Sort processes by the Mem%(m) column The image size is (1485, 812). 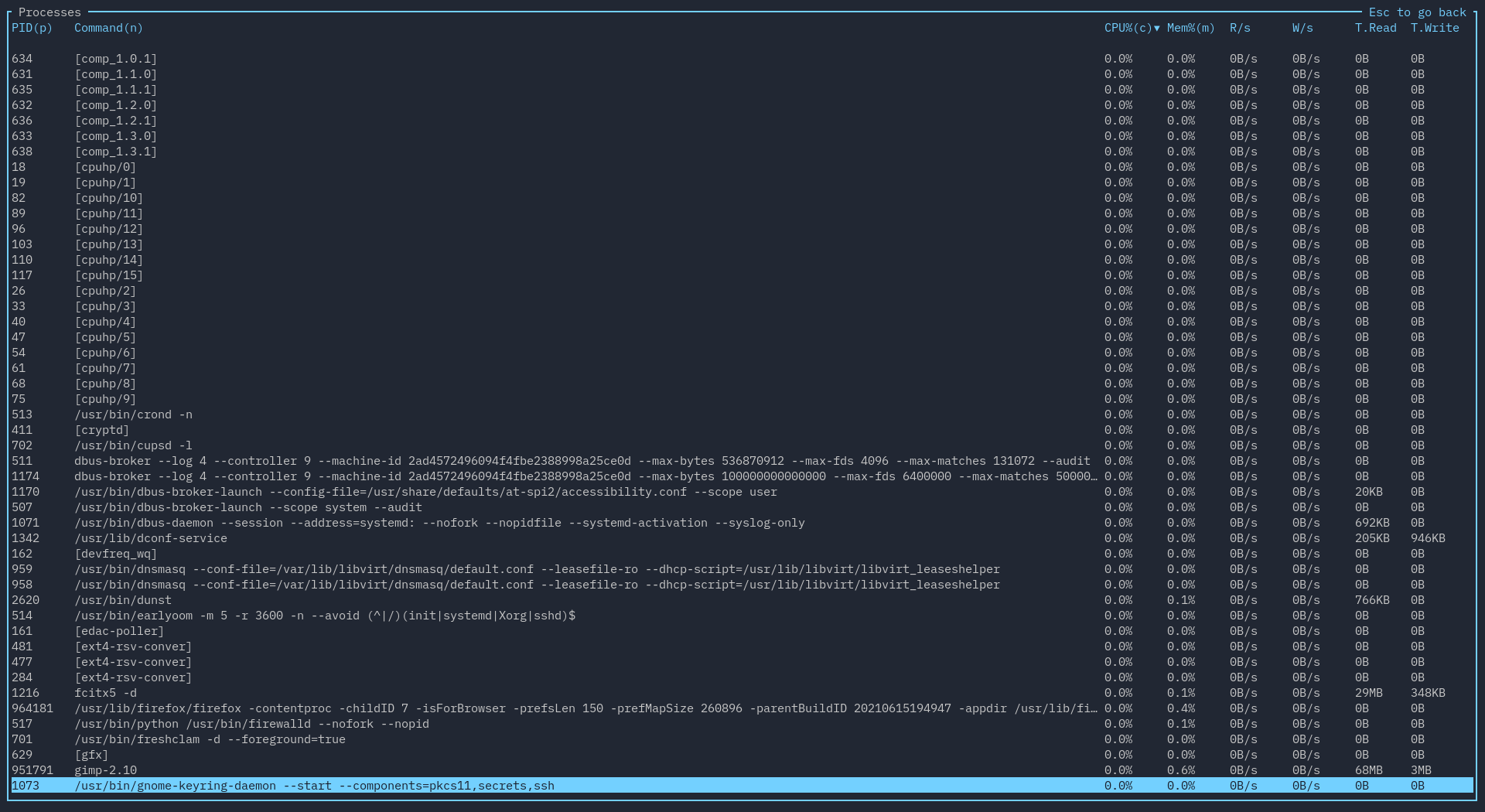coord(1188,28)
